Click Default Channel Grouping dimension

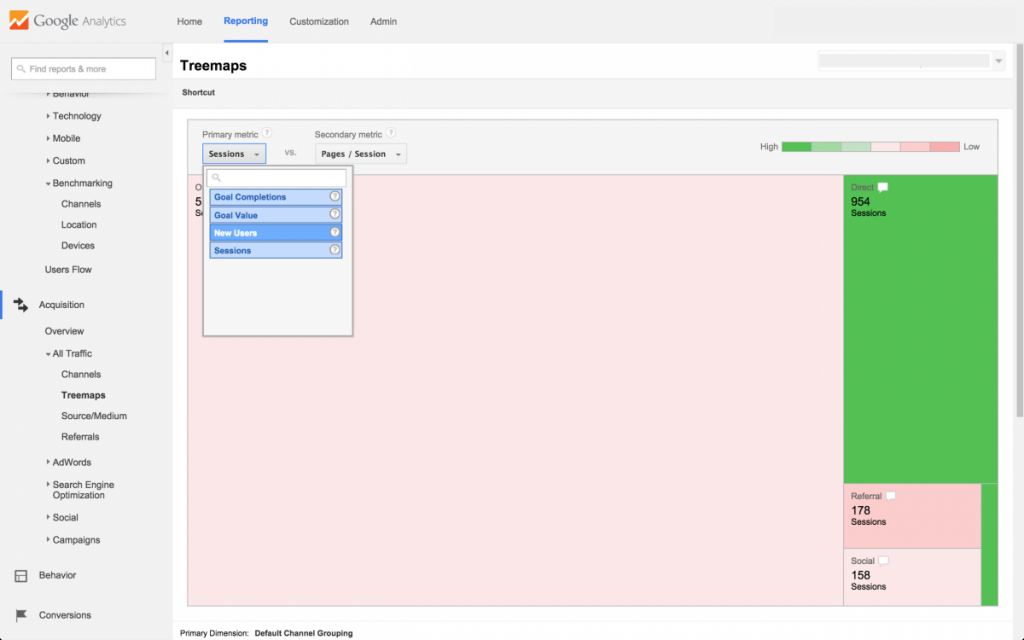(x=304, y=633)
